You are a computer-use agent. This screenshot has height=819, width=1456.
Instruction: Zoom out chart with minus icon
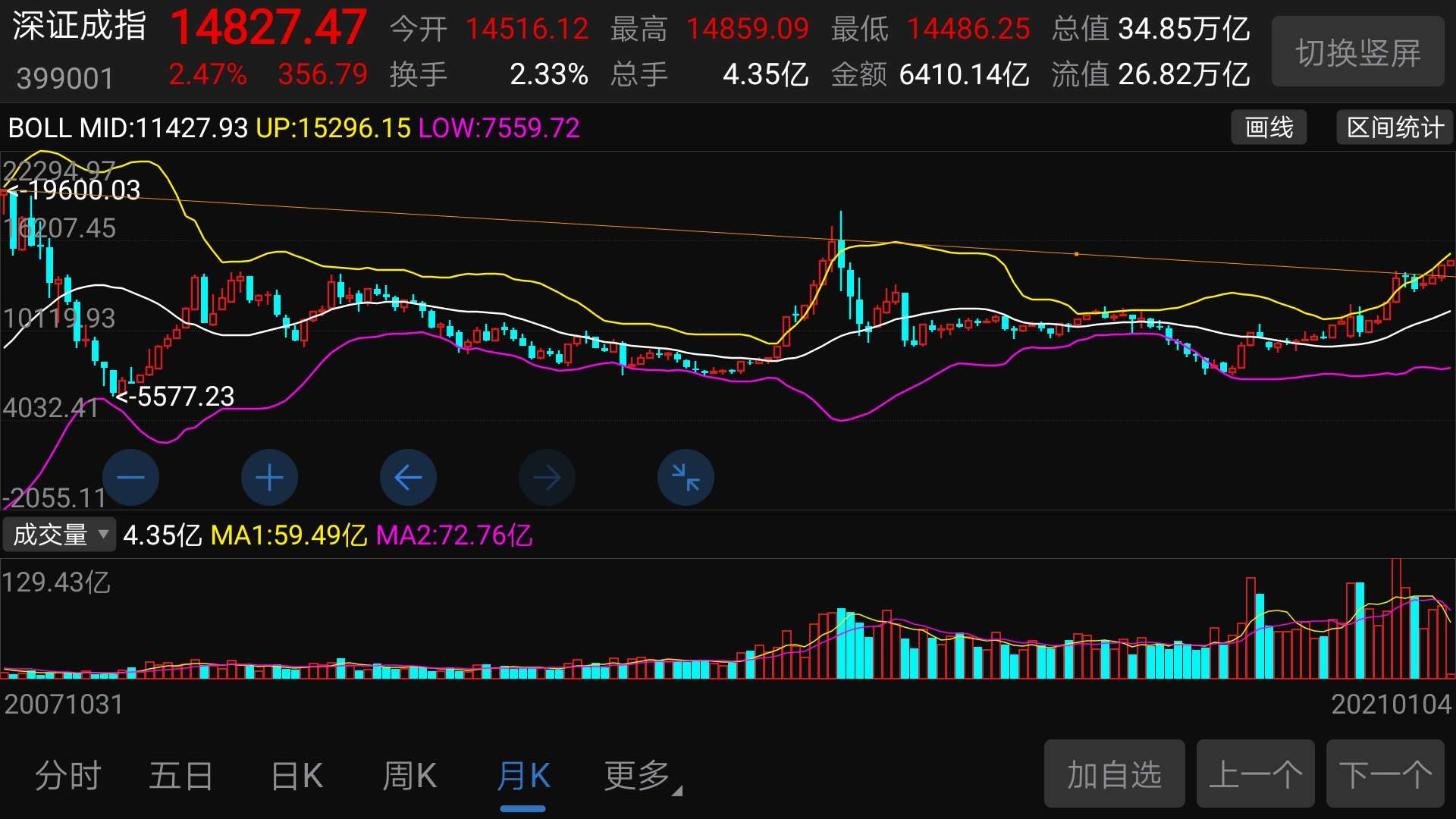click(130, 478)
